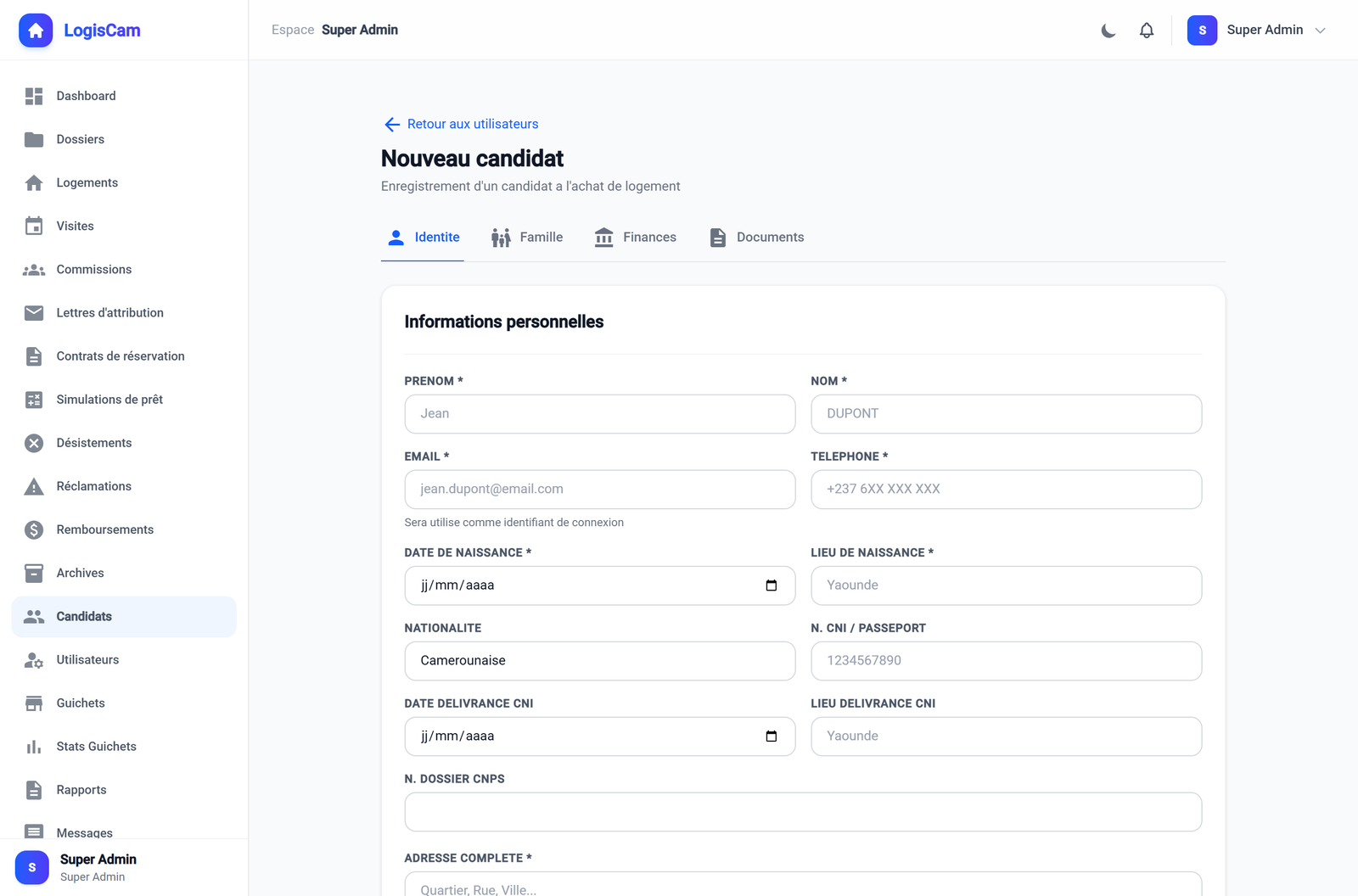Image resolution: width=1358 pixels, height=896 pixels.
Task: Expand the Super Admin account dropdown
Action: [x=1257, y=31]
